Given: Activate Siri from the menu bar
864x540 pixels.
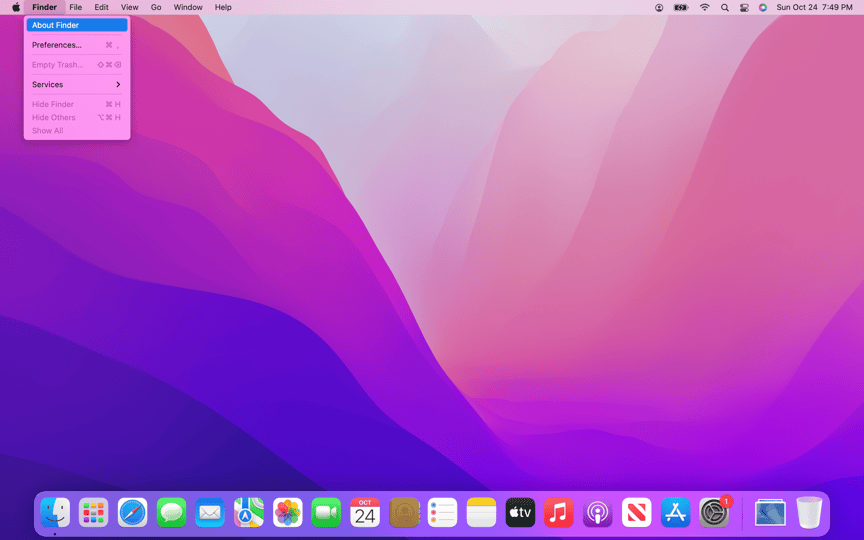Looking at the screenshot, I should point(763,7).
